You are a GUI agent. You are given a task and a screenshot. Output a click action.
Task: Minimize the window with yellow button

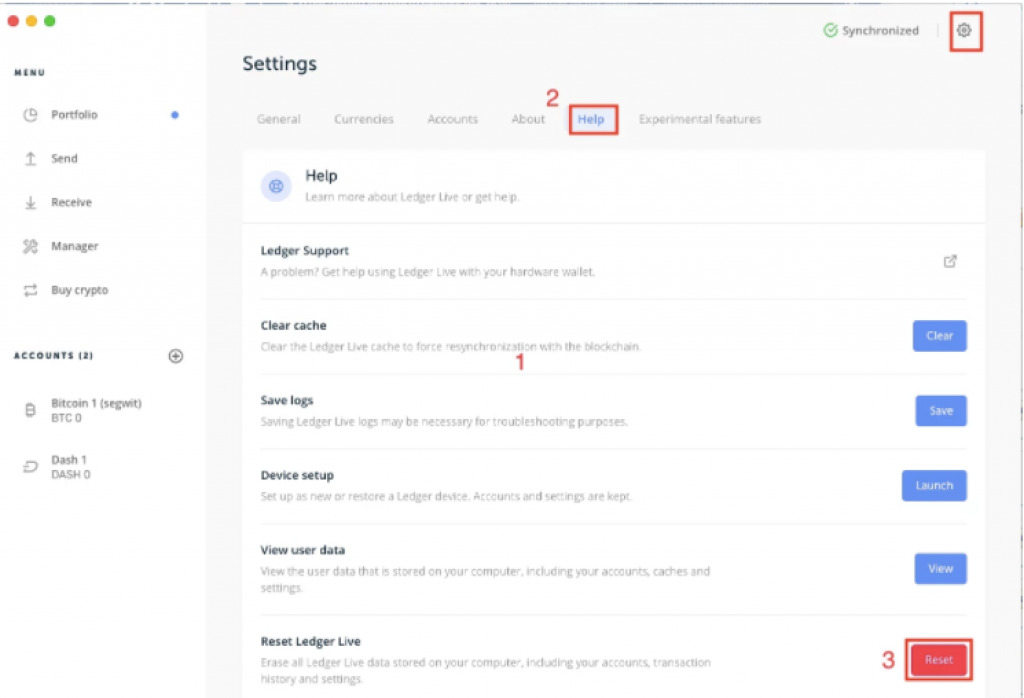coord(31,21)
